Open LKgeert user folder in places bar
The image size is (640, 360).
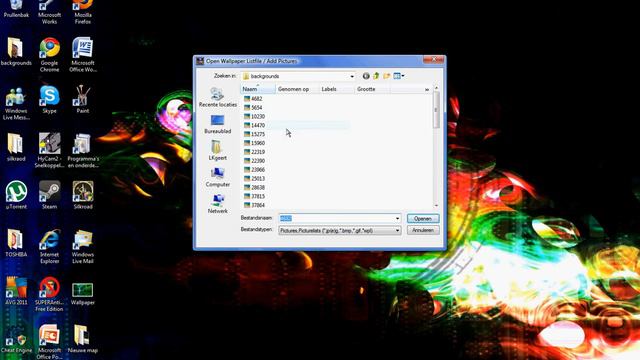coord(218,151)
